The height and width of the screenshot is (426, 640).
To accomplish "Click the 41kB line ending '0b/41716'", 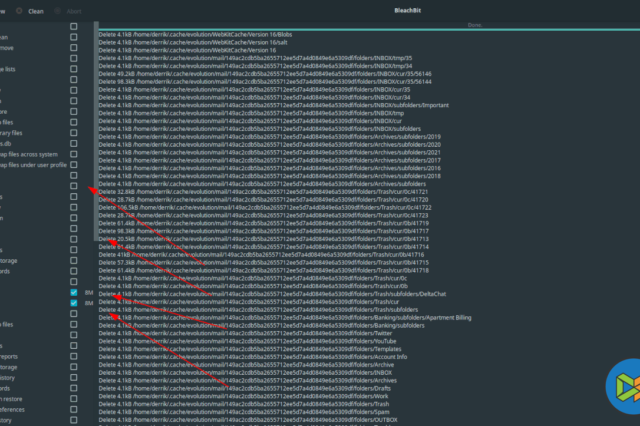I will tap(261, 255).
